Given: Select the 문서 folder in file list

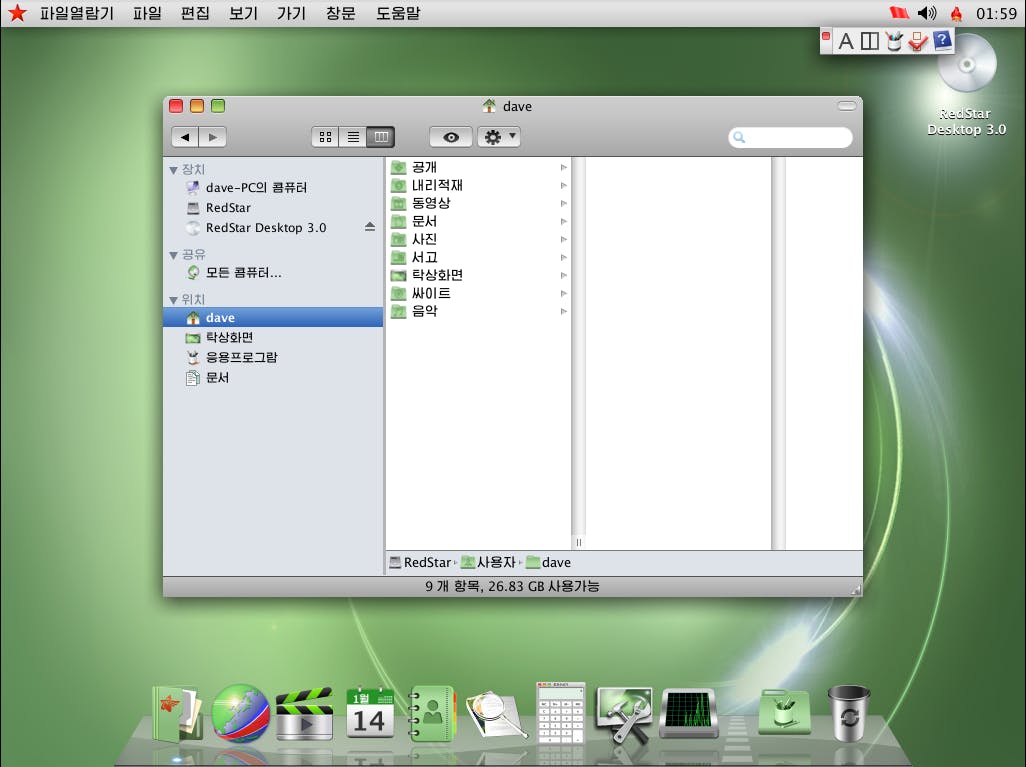Looking at the screenshot, I should coord(478,222).
